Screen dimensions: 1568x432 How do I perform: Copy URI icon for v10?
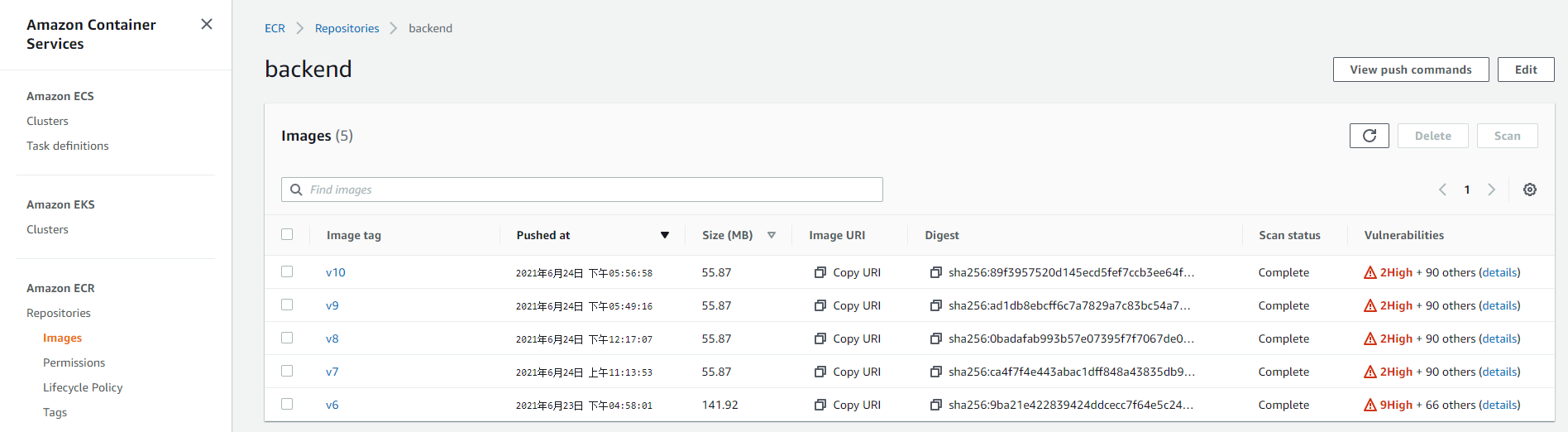tap(820, 272)
